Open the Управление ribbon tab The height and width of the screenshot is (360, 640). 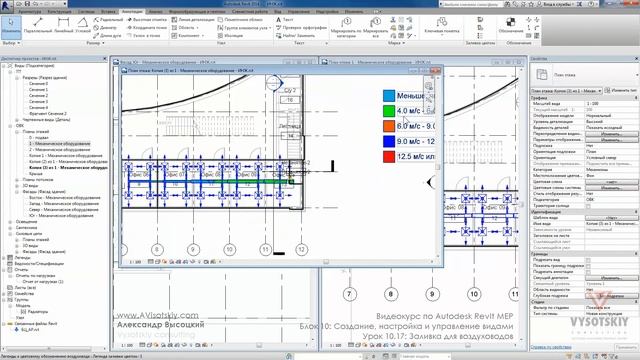[299, 12]
